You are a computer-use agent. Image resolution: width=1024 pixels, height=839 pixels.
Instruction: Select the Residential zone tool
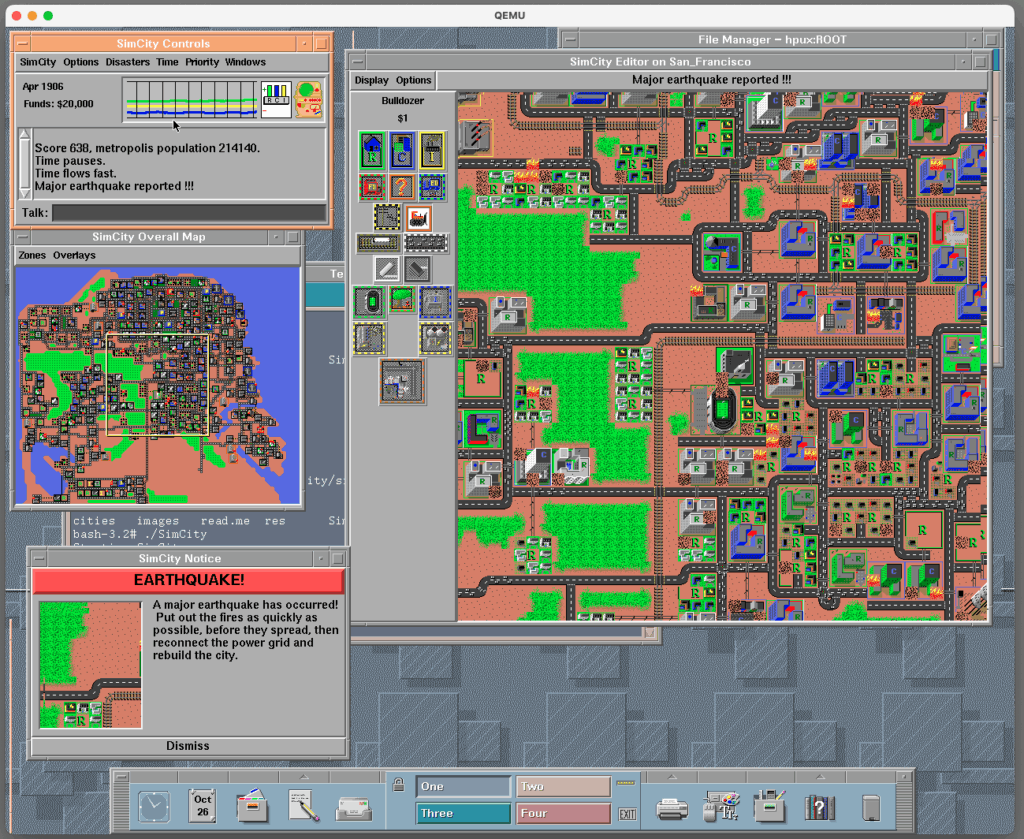(x=373, y=150)
